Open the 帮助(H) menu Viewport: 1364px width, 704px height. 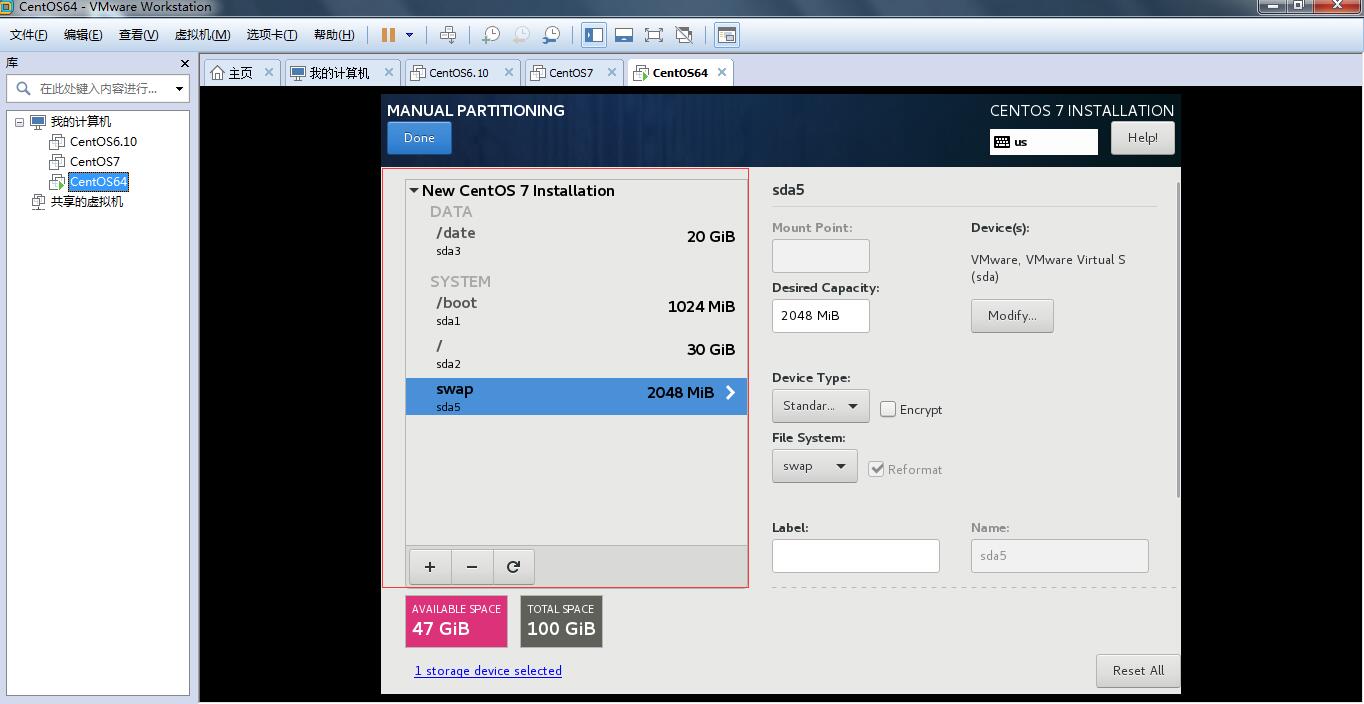pos(334,35)
